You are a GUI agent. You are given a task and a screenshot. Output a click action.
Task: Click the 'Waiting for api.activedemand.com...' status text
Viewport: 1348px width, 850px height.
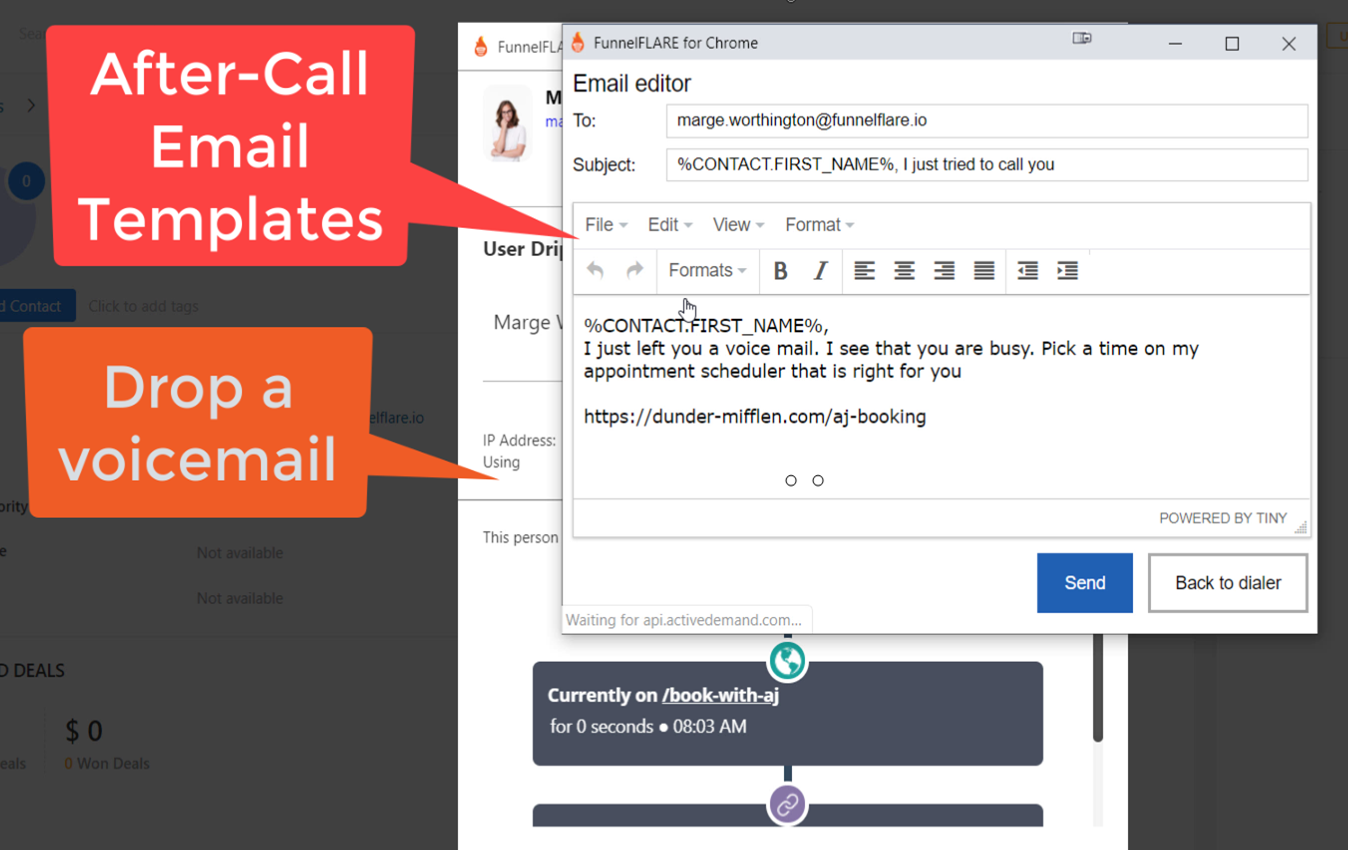[x=684, y=620]
